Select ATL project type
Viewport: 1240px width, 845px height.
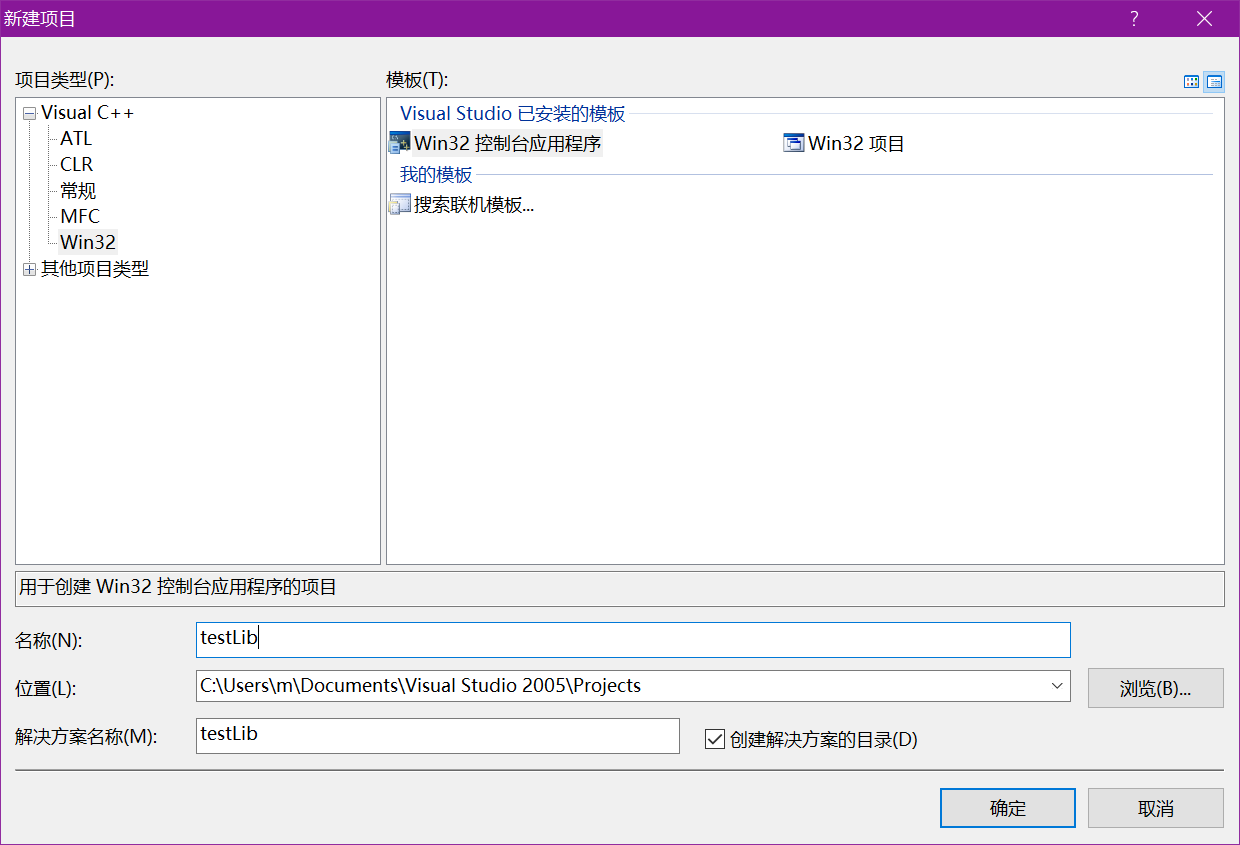click(x=76, y=138)
